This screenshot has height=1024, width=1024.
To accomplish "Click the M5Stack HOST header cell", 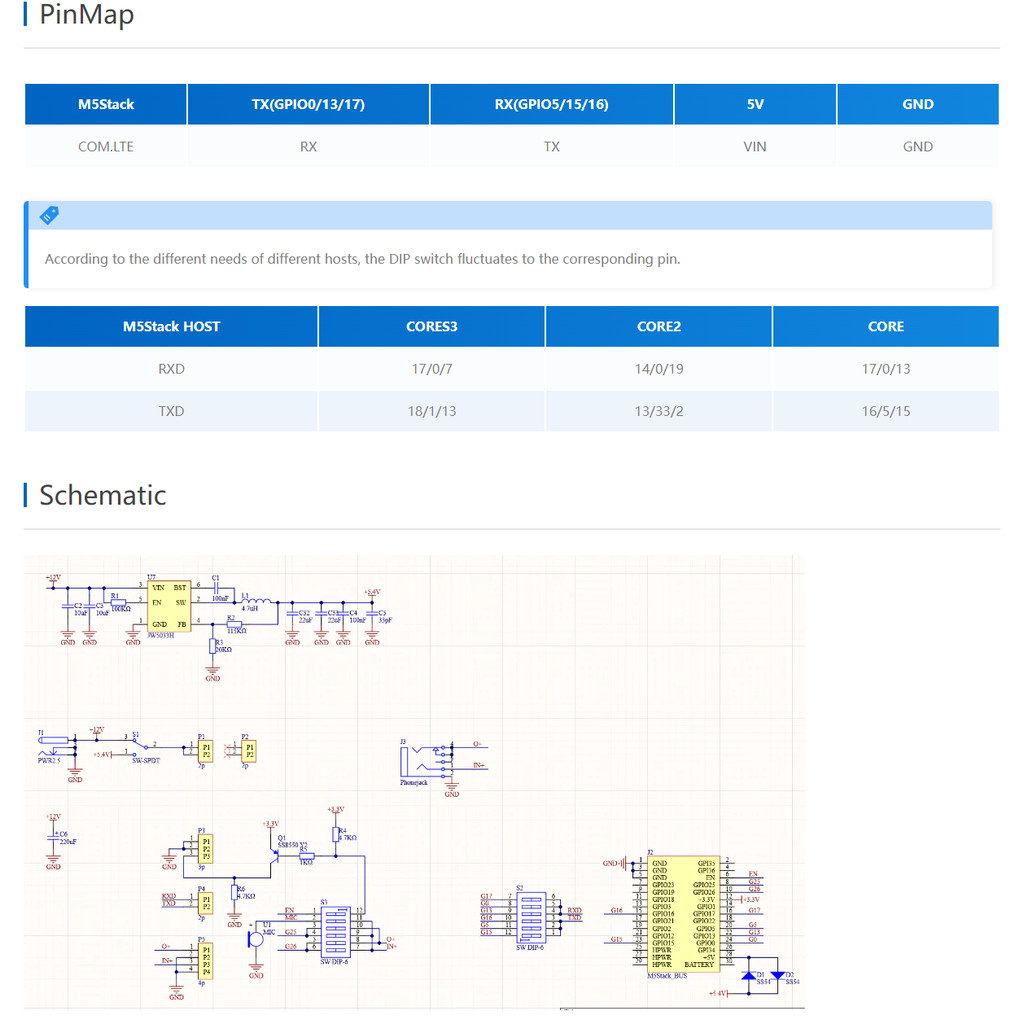I will click(171, 326).
